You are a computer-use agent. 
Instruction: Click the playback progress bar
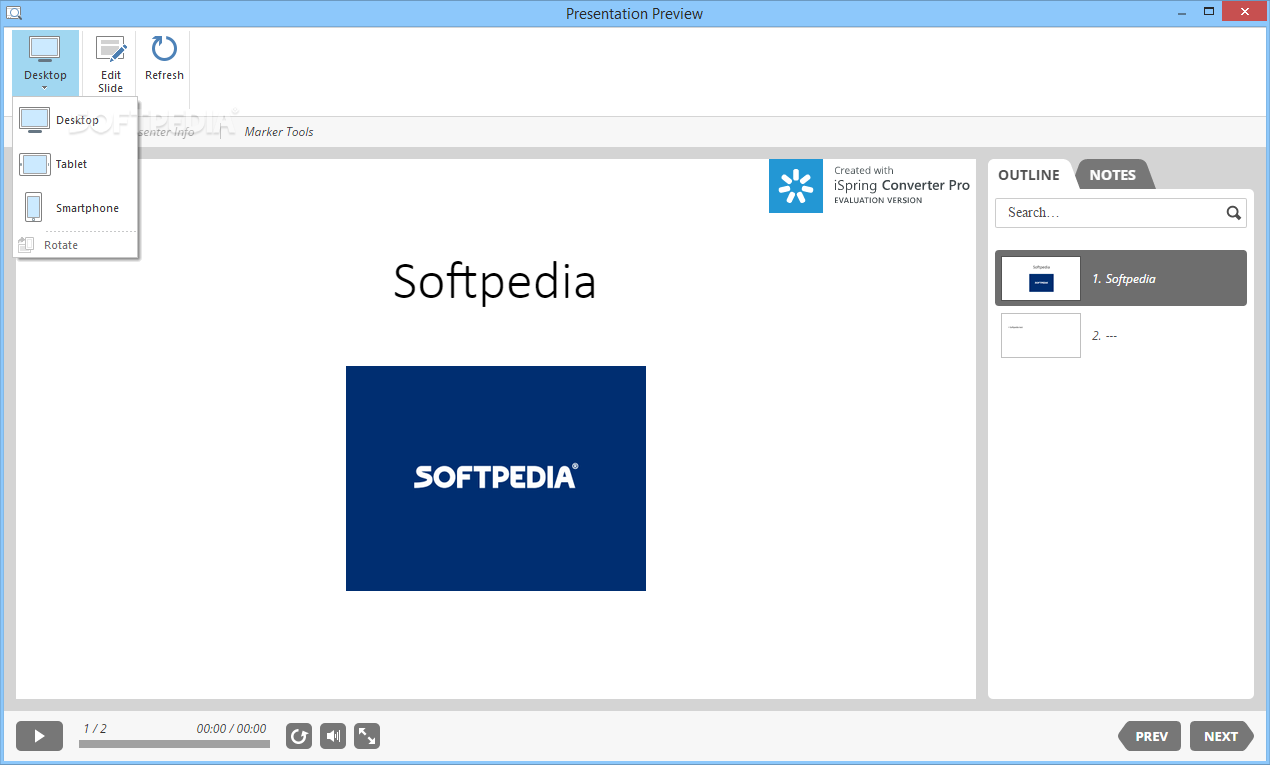click(174, 744)
